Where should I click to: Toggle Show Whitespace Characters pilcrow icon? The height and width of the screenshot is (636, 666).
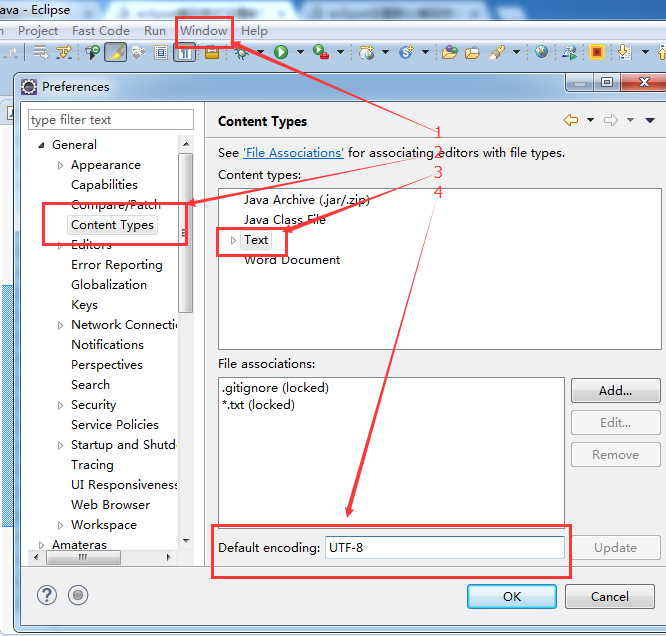185,53
